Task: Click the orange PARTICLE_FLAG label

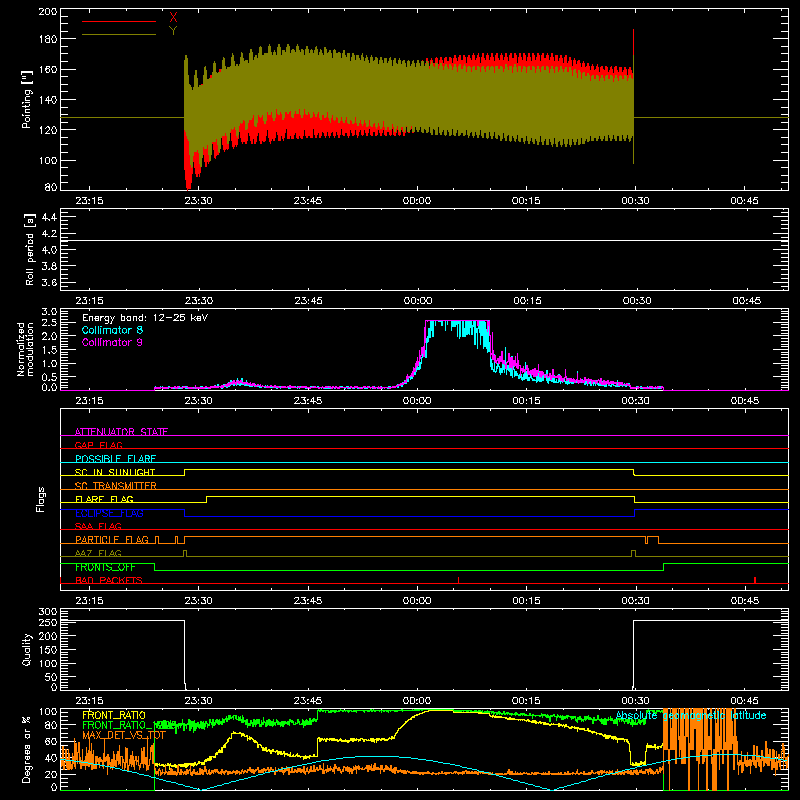Action: [x=112, y=539]
